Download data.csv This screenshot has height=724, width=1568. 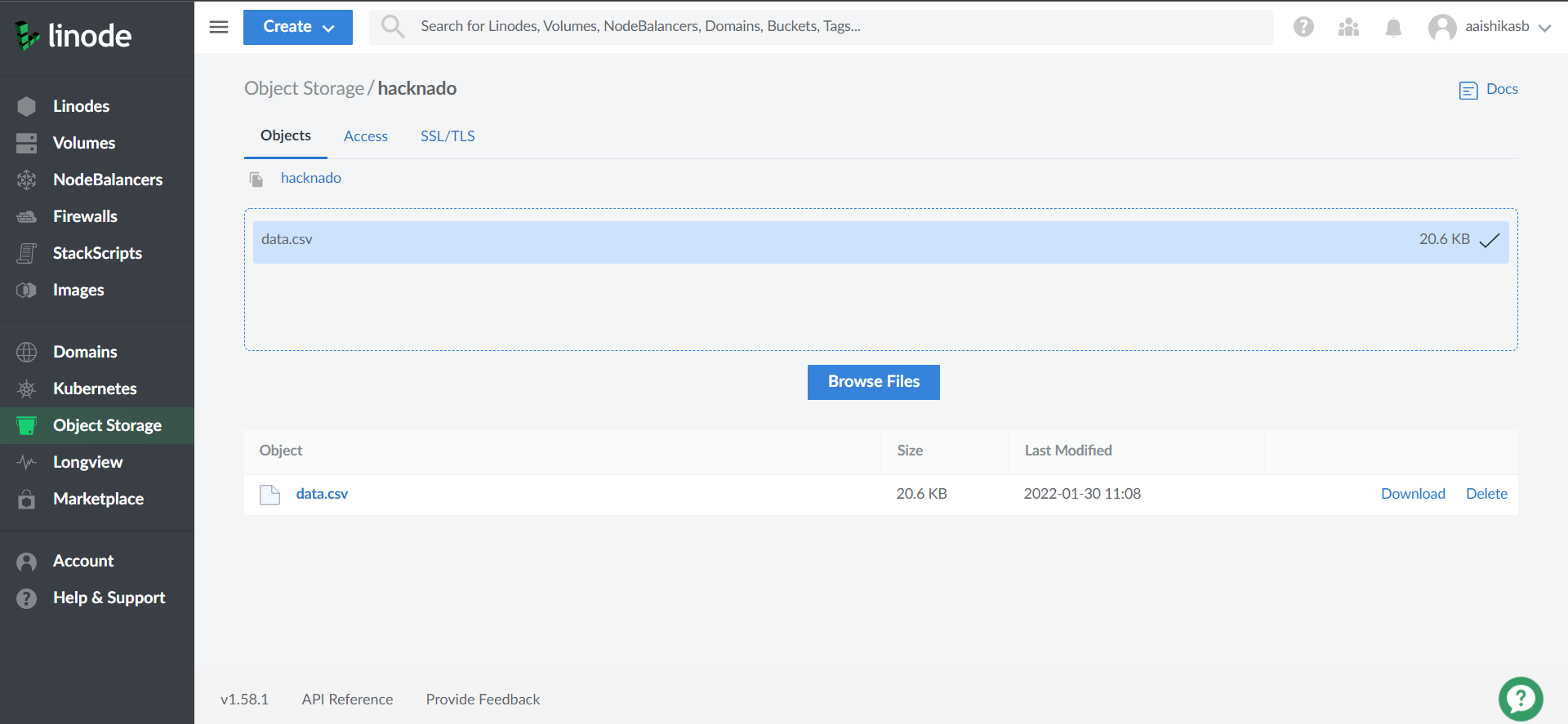coord(1413,494)
